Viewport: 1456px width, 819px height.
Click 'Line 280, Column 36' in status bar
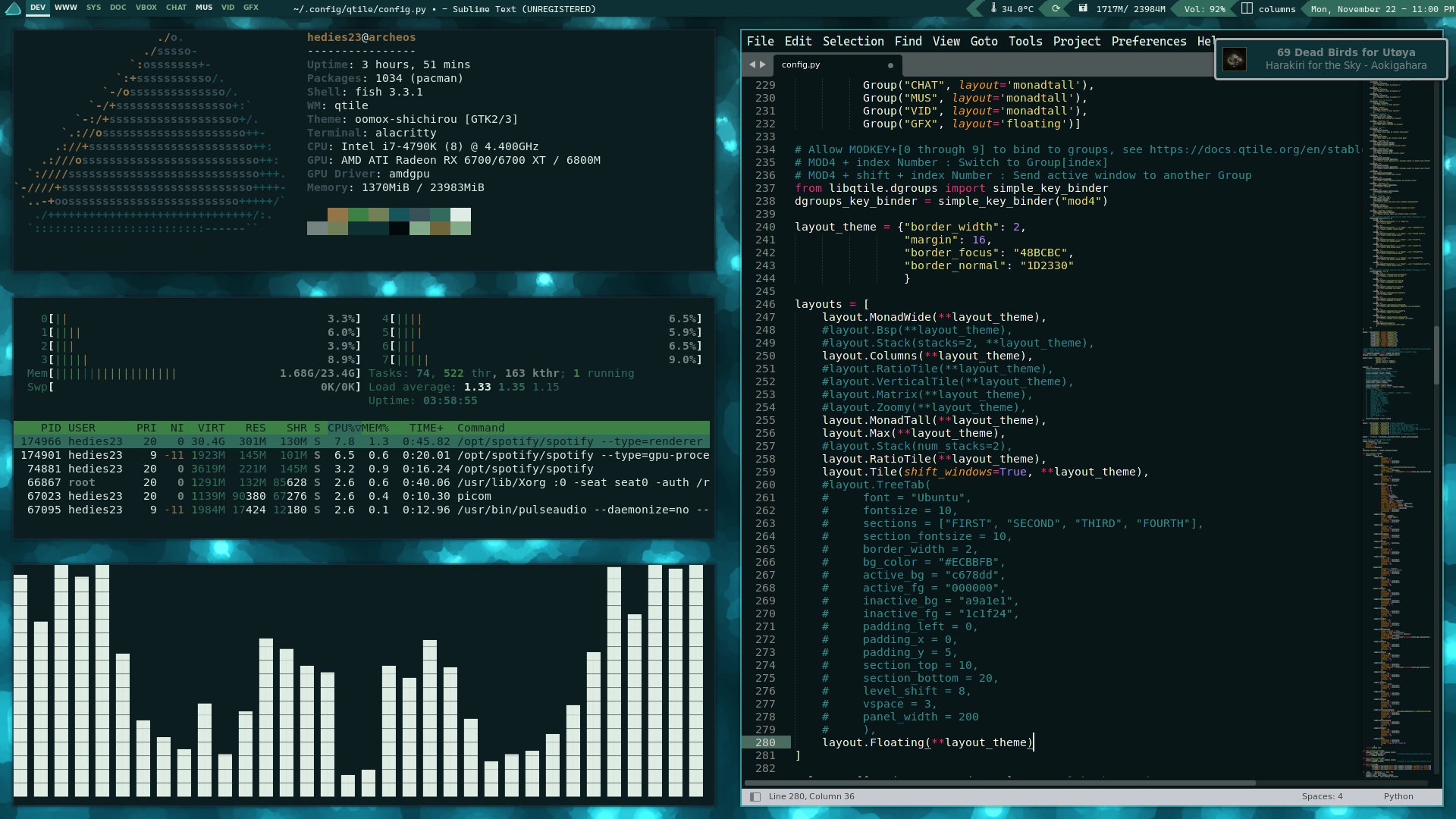pyautogui.click(x=811, y=796)
